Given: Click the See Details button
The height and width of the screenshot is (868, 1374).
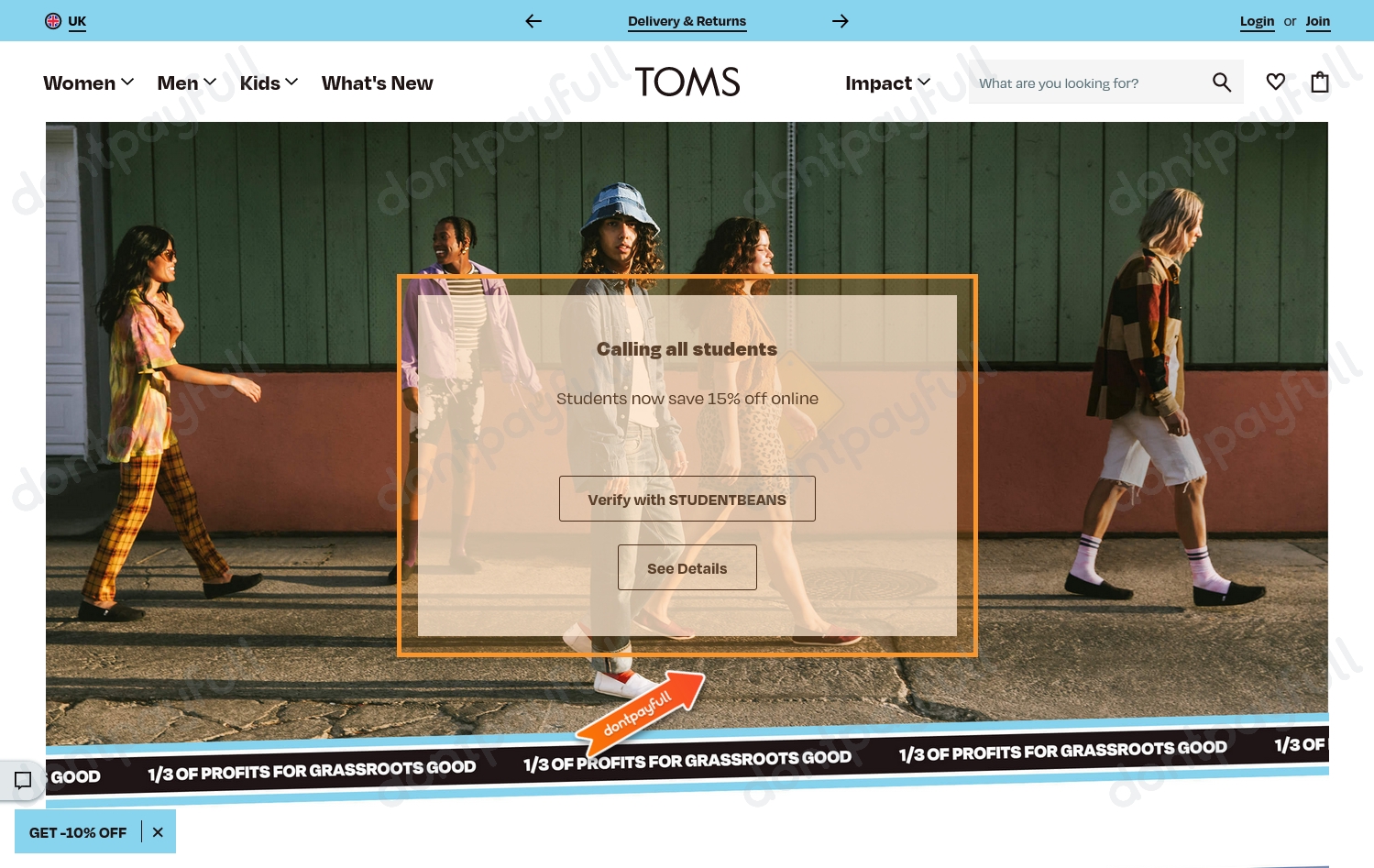Looking at the screenshot, I should [687, 567].
